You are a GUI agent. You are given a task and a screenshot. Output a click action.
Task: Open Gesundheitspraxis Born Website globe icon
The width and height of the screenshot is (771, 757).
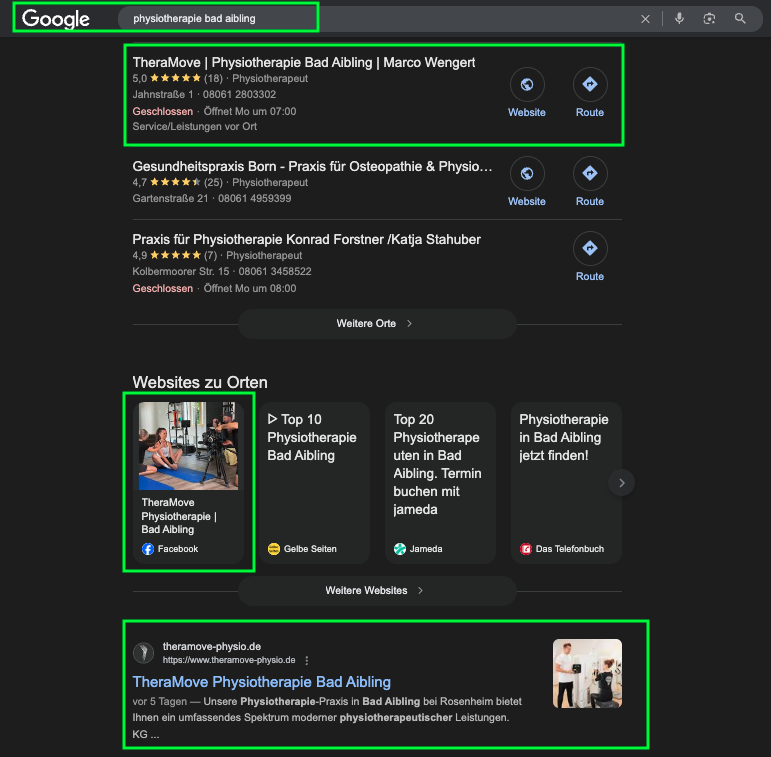527,174
